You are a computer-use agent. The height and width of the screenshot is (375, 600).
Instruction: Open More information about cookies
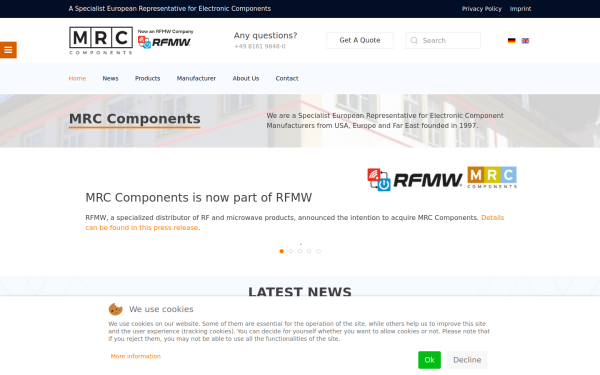135,356
